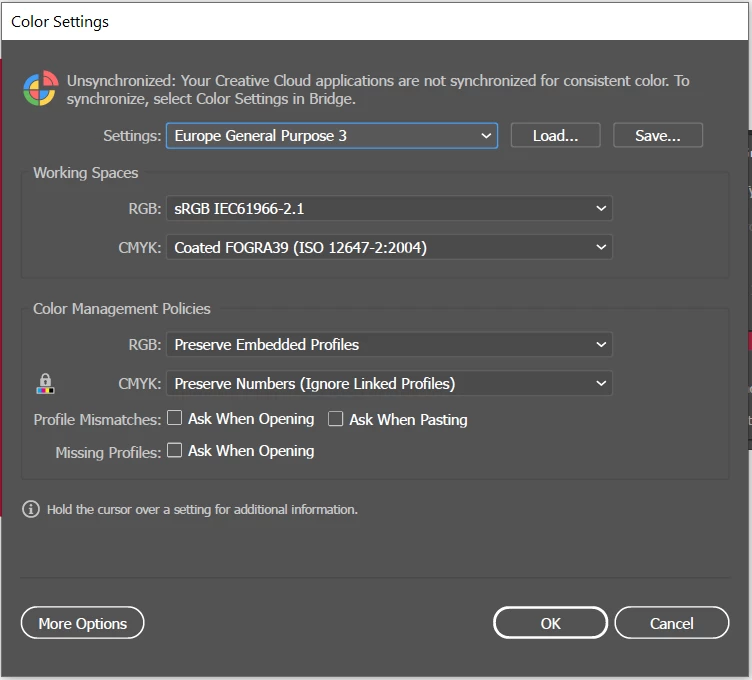Enable Ask When Pasting checkbox
The width and height of the screenshot is (752, 680).
coord(335,419)
